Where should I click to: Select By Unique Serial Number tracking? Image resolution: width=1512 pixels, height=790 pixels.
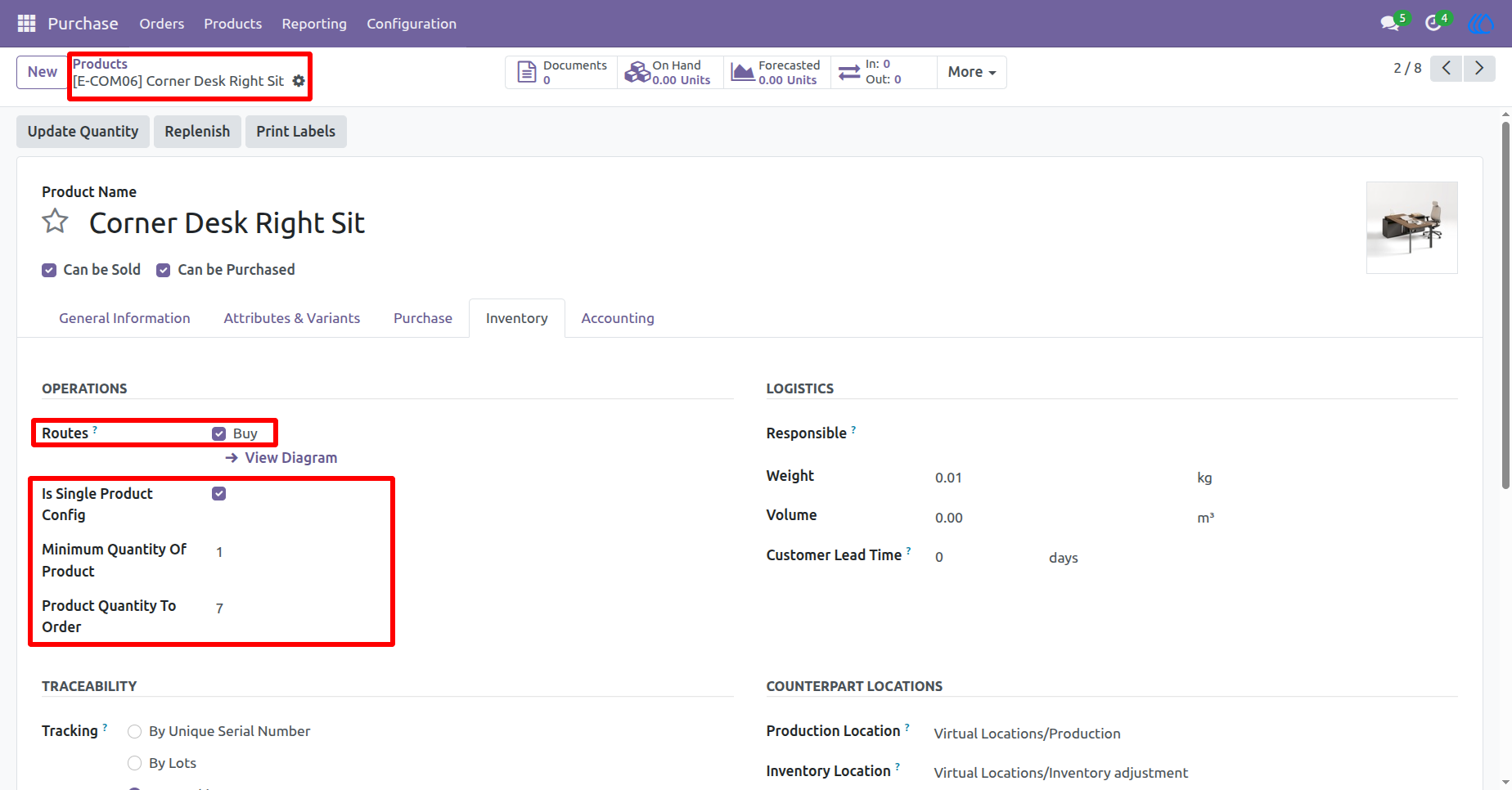click(x=135, y=731)
